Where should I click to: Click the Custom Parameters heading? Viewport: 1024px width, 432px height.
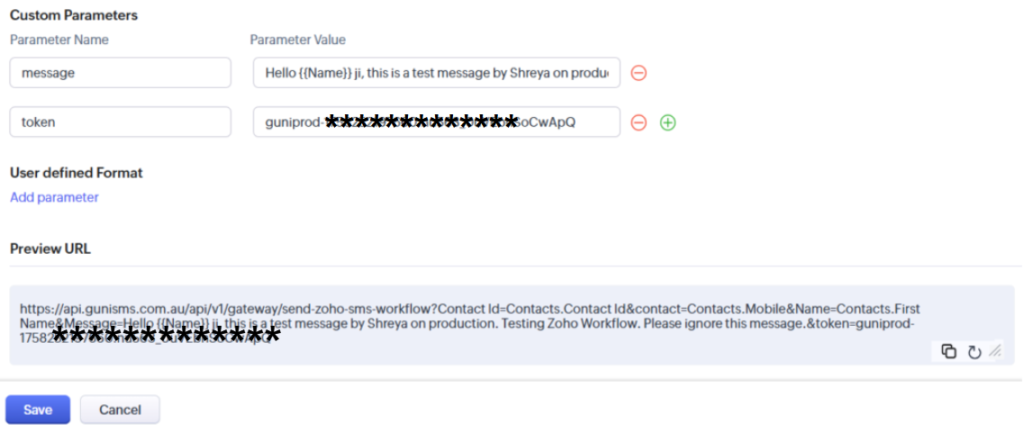(x=74, y=16)
